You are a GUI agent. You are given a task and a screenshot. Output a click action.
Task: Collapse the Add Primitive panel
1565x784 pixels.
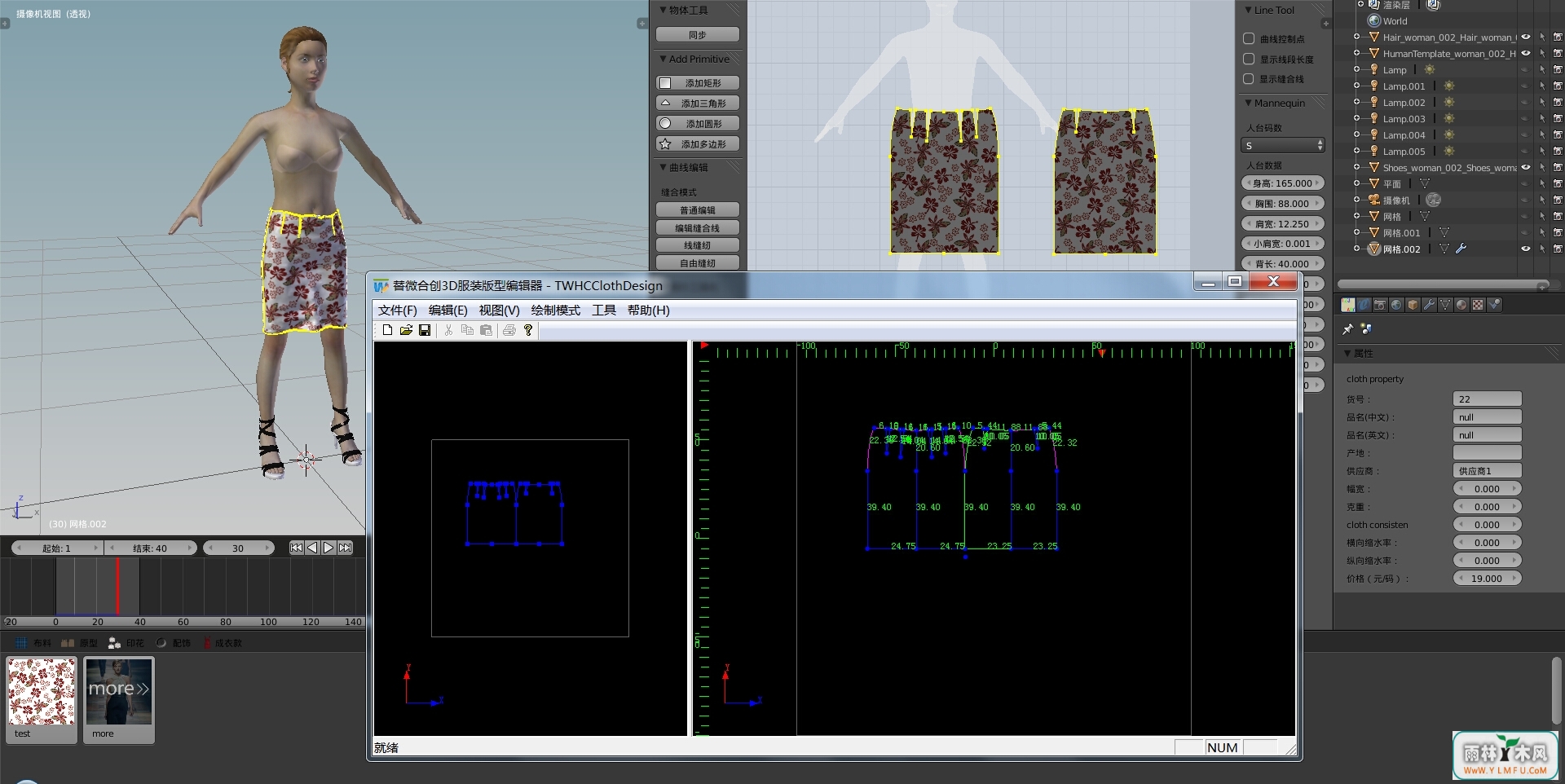(663, 59)
